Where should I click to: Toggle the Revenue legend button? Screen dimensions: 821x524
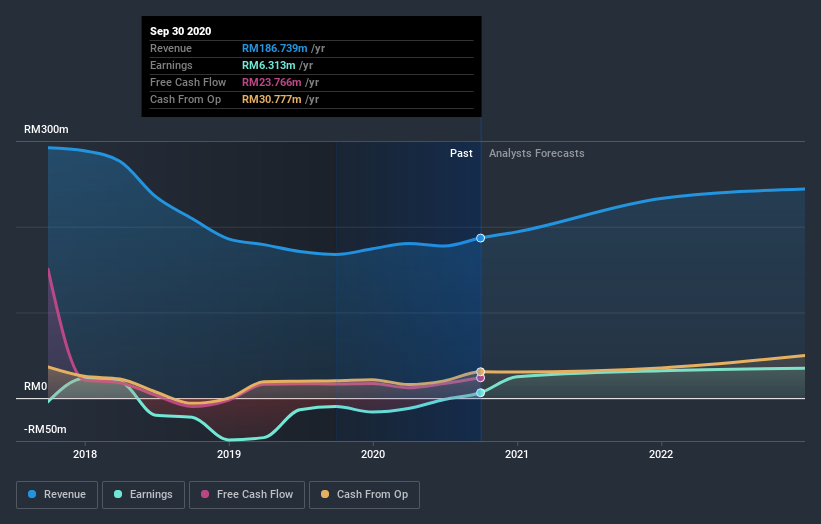(57, 495)
